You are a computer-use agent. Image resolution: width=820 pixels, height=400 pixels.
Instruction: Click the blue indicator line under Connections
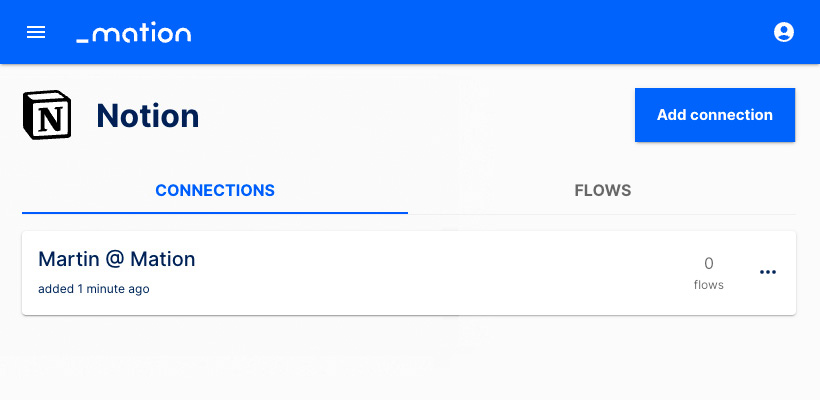[215, 213]
